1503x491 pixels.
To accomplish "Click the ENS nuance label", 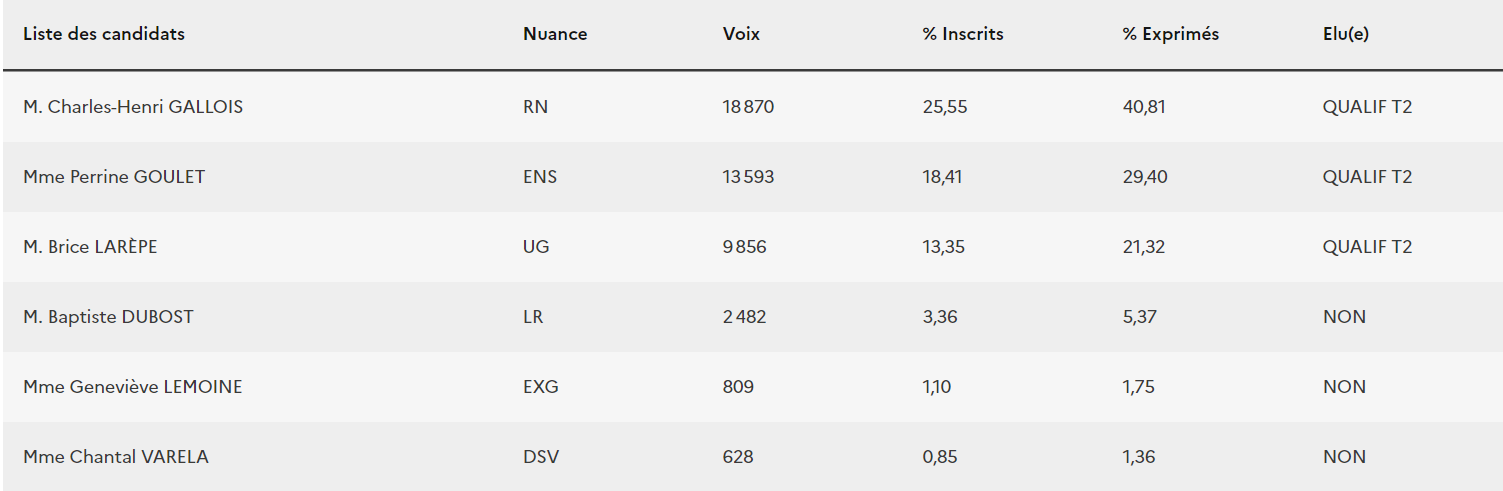I will [x=540, y=177].
